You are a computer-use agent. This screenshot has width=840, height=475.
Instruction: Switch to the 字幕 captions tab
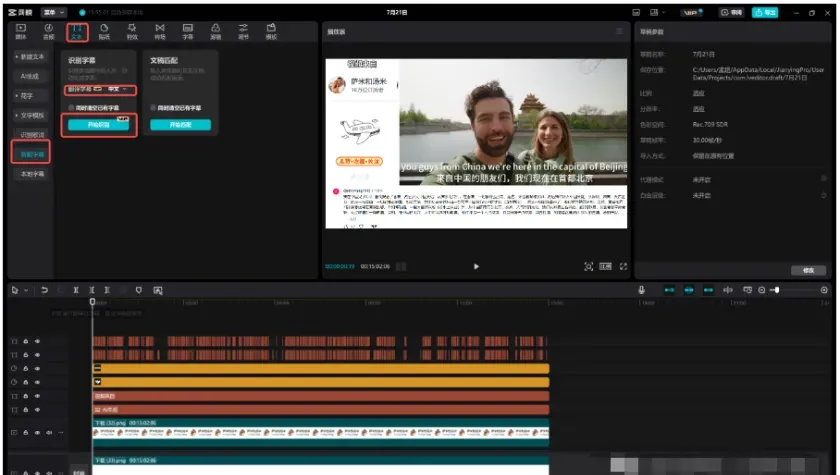pos(188,32)
